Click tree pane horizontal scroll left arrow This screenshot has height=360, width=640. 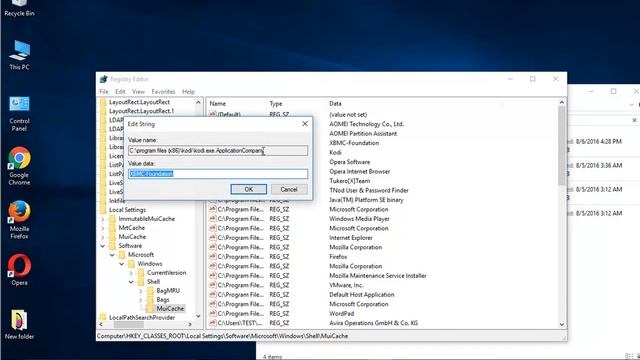[101, 324]
